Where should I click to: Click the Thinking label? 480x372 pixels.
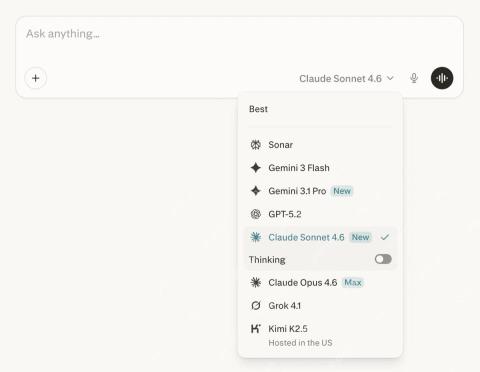[267, 260]
